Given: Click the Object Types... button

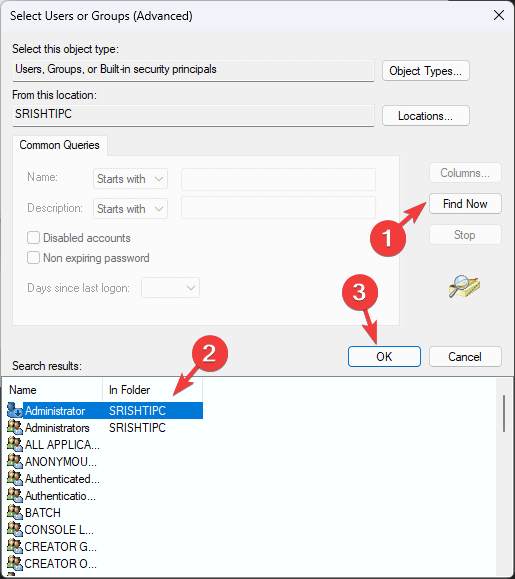Looking at the screenshot, I should click(426, 71).
